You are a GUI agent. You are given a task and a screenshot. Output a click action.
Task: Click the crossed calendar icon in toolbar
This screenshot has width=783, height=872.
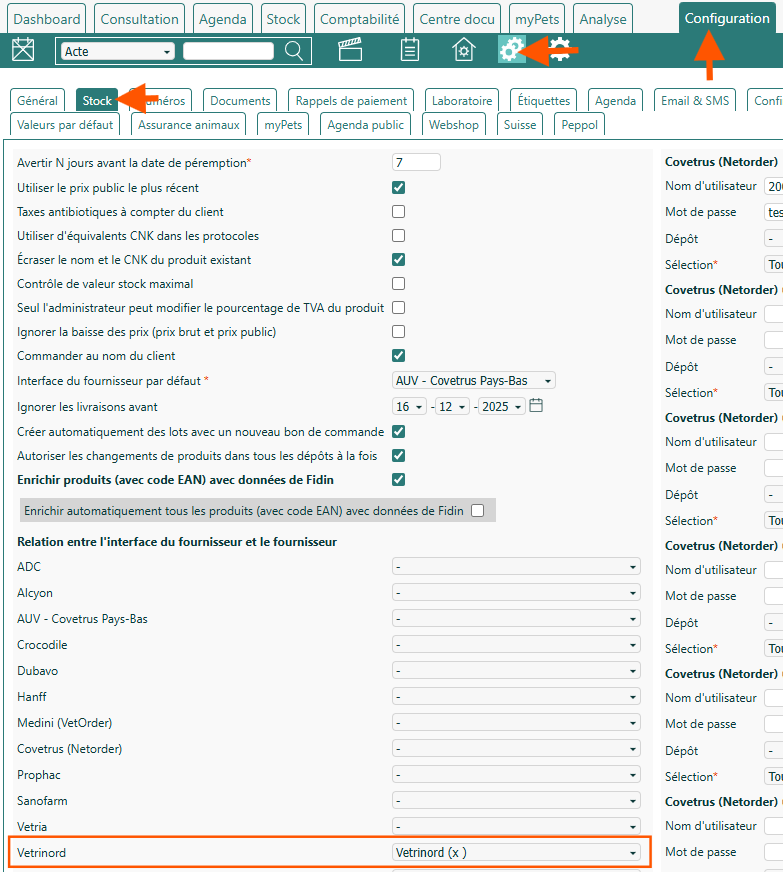[23, 50]
